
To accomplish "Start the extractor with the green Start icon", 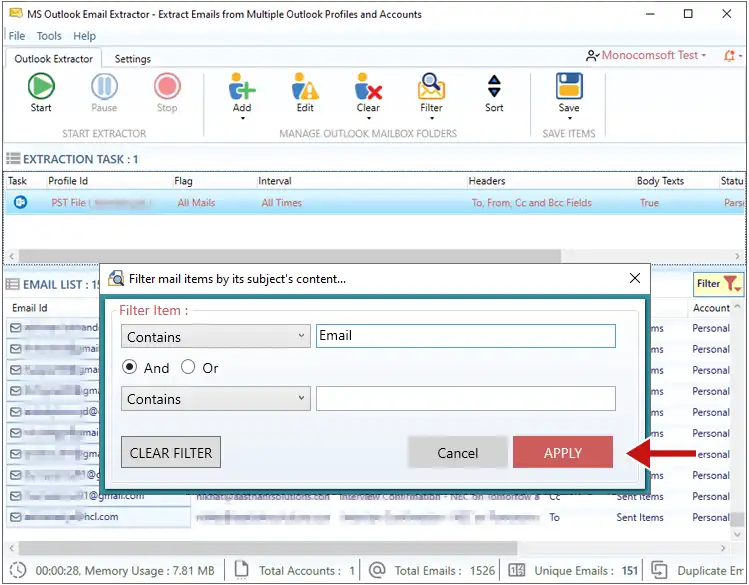I will pos(41,86).
